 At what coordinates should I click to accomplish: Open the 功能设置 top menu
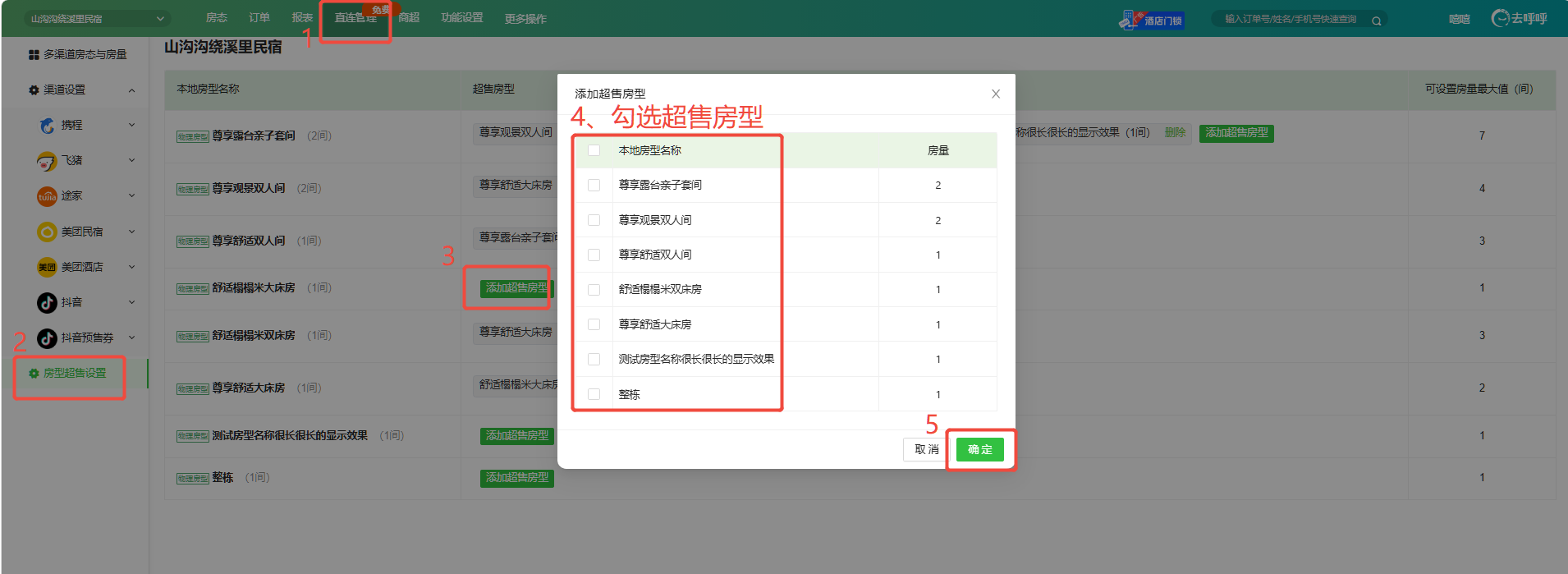click(x=462, y=18)
